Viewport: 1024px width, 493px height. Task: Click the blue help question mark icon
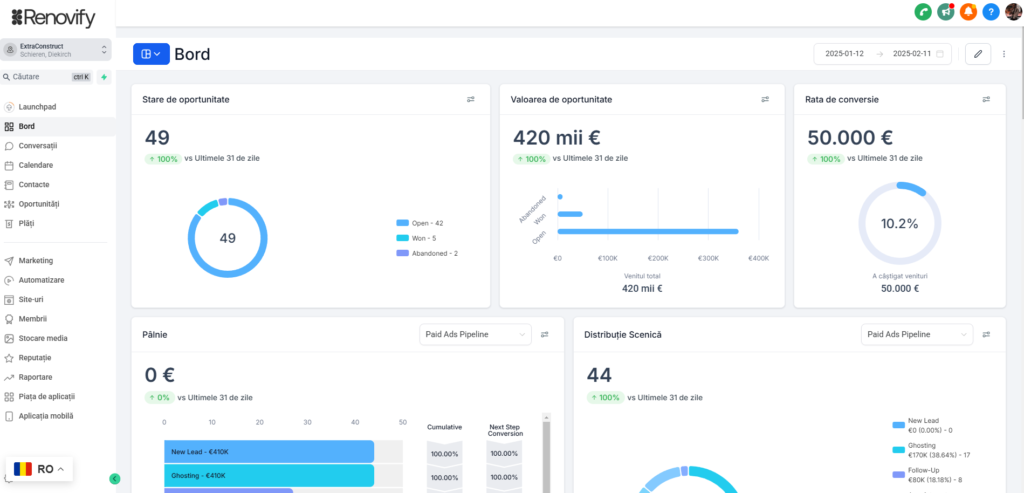pos(991,12)
